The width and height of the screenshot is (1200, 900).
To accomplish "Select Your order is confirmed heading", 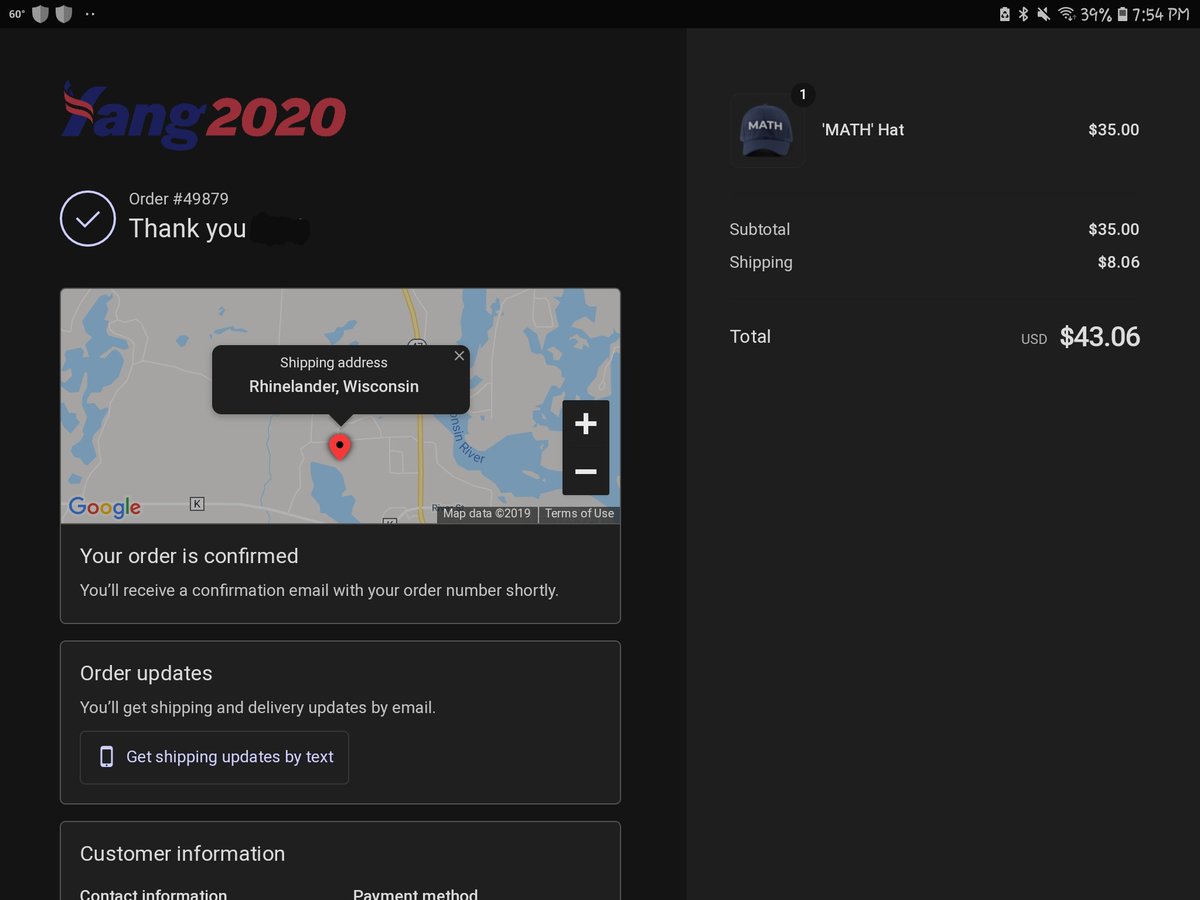I will tap(189, 556).
